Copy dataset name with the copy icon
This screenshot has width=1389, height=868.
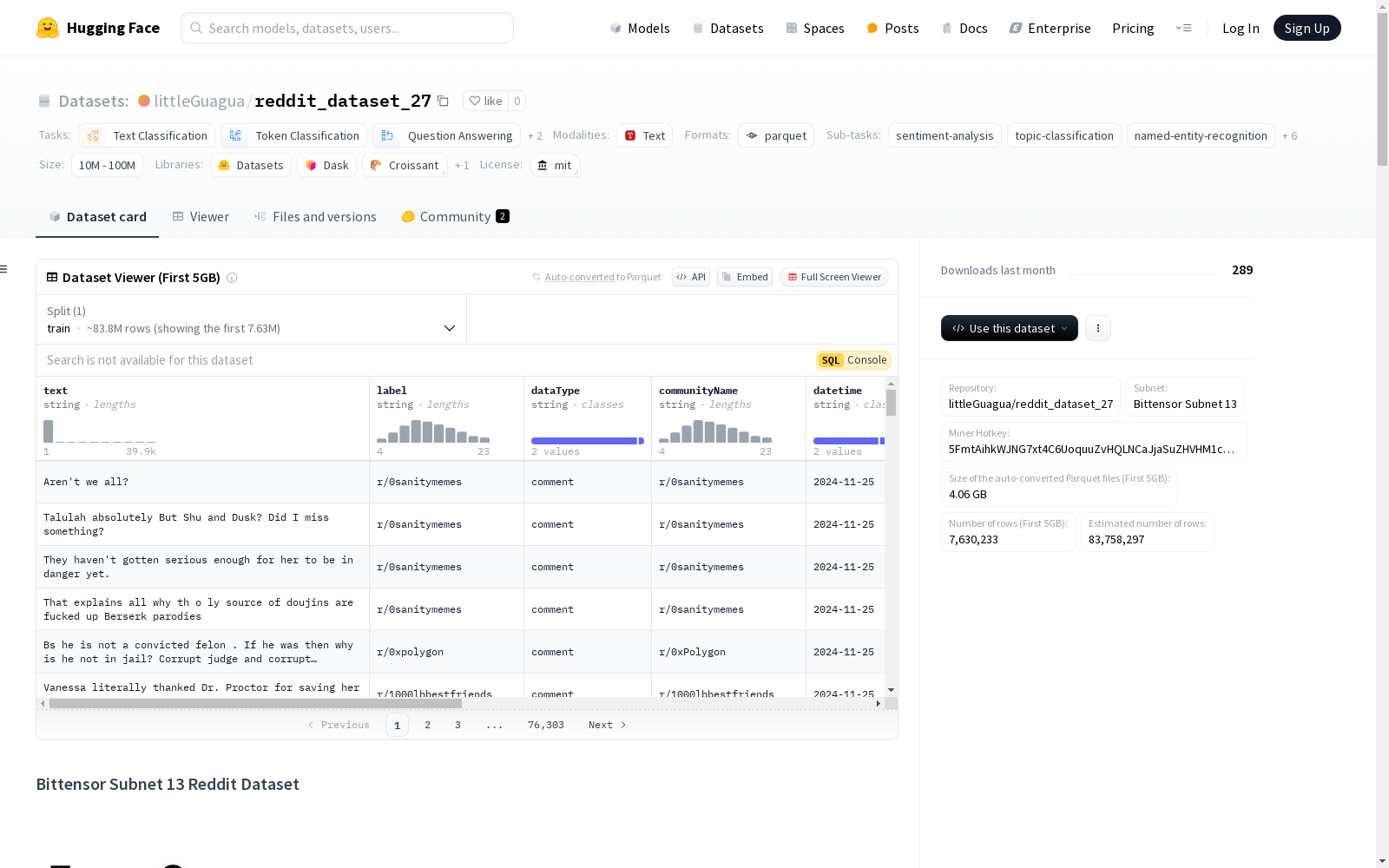click(443, 101)
